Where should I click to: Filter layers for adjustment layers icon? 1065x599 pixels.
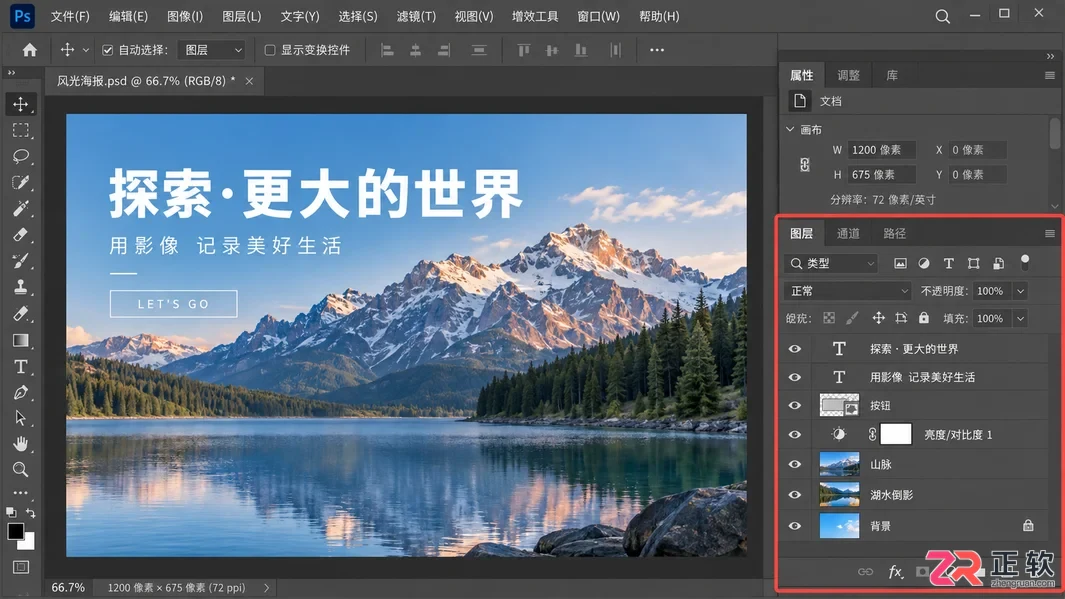pyautogui.click(x=924, y=264)
